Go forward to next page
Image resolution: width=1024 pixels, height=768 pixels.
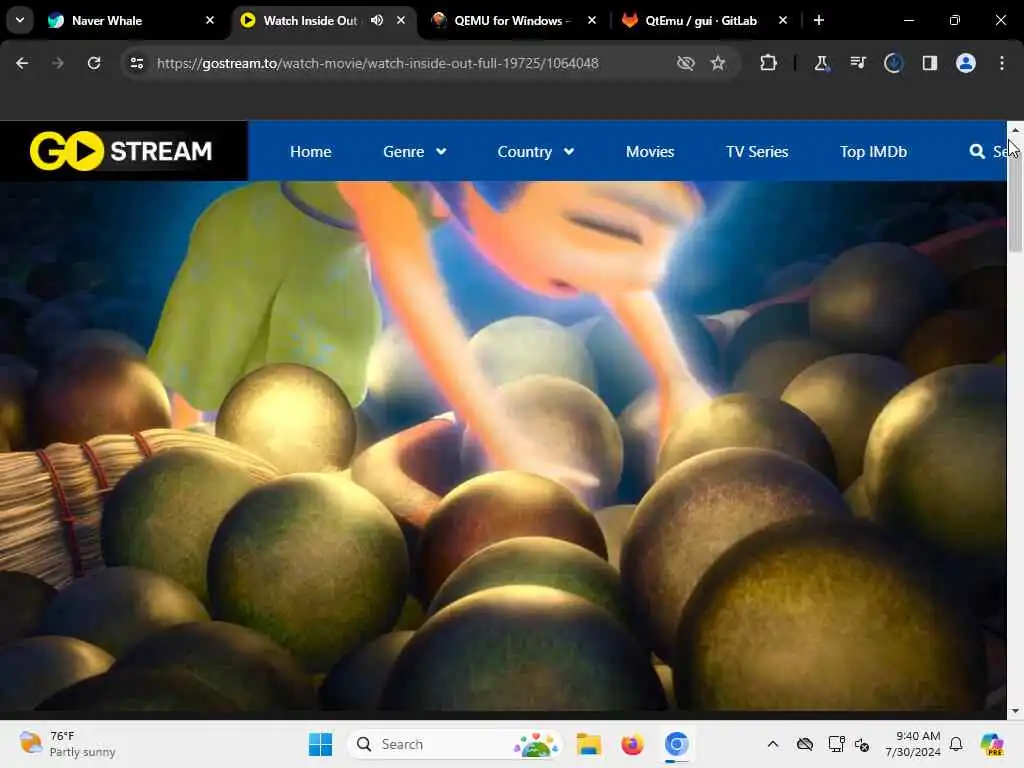[57, 63]
